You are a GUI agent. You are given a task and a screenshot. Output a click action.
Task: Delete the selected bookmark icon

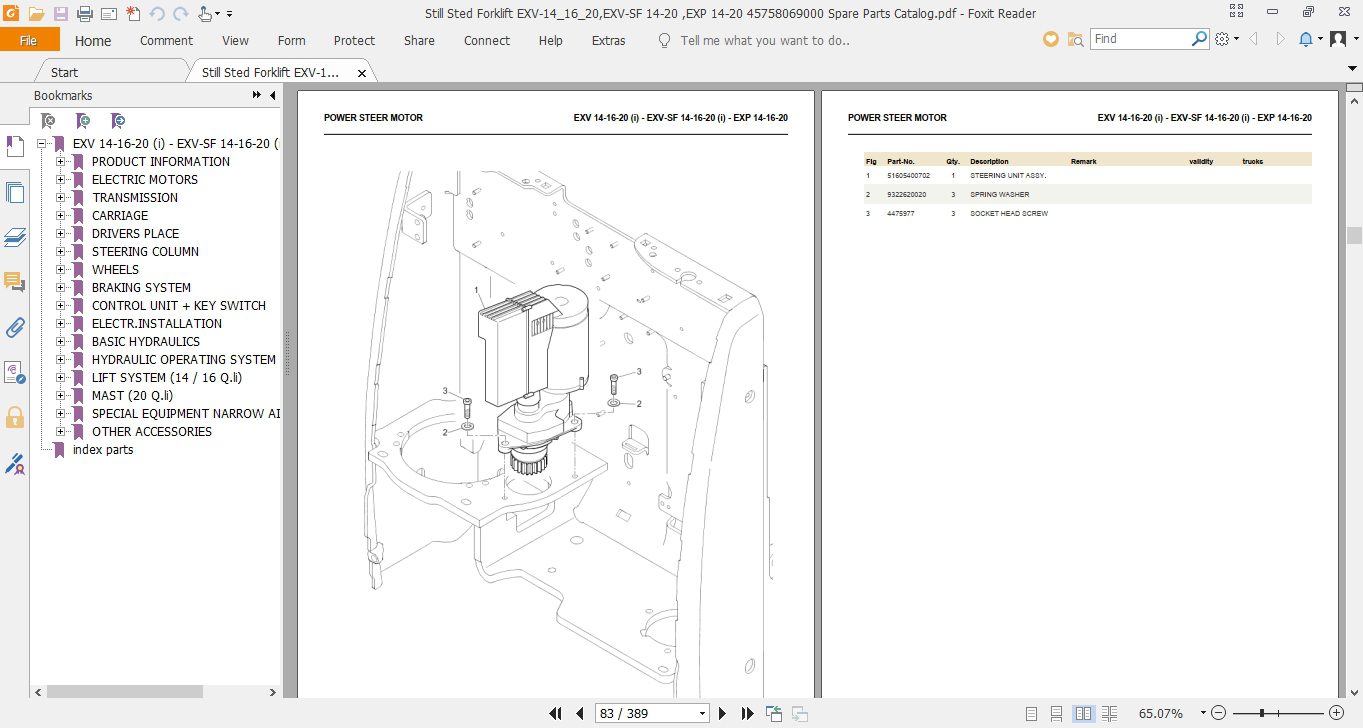point(47,120)
